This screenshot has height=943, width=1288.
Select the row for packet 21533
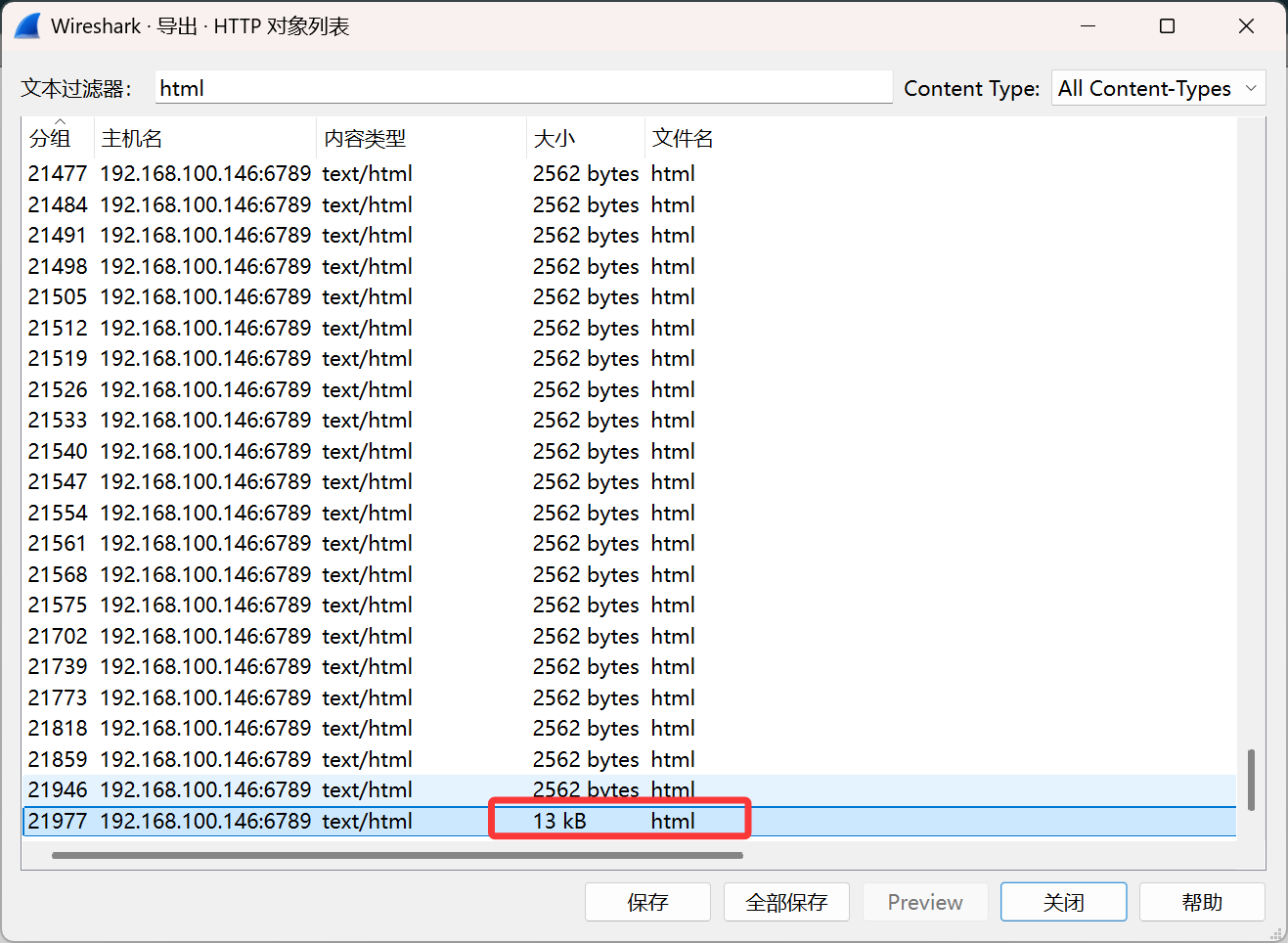pos(629,420)
